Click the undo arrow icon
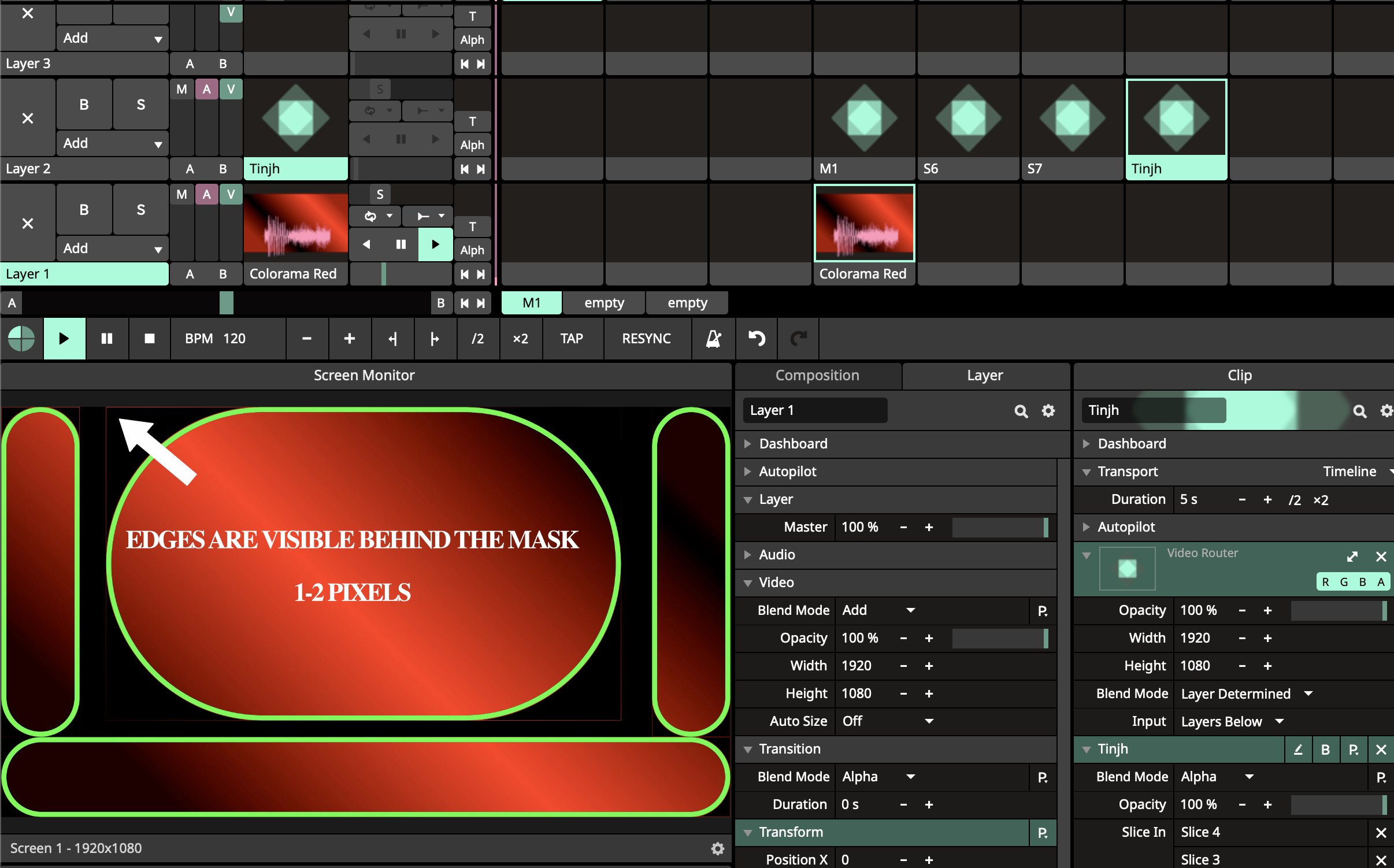This screenshot has width=1394, height=868. [x=757, y=339]
